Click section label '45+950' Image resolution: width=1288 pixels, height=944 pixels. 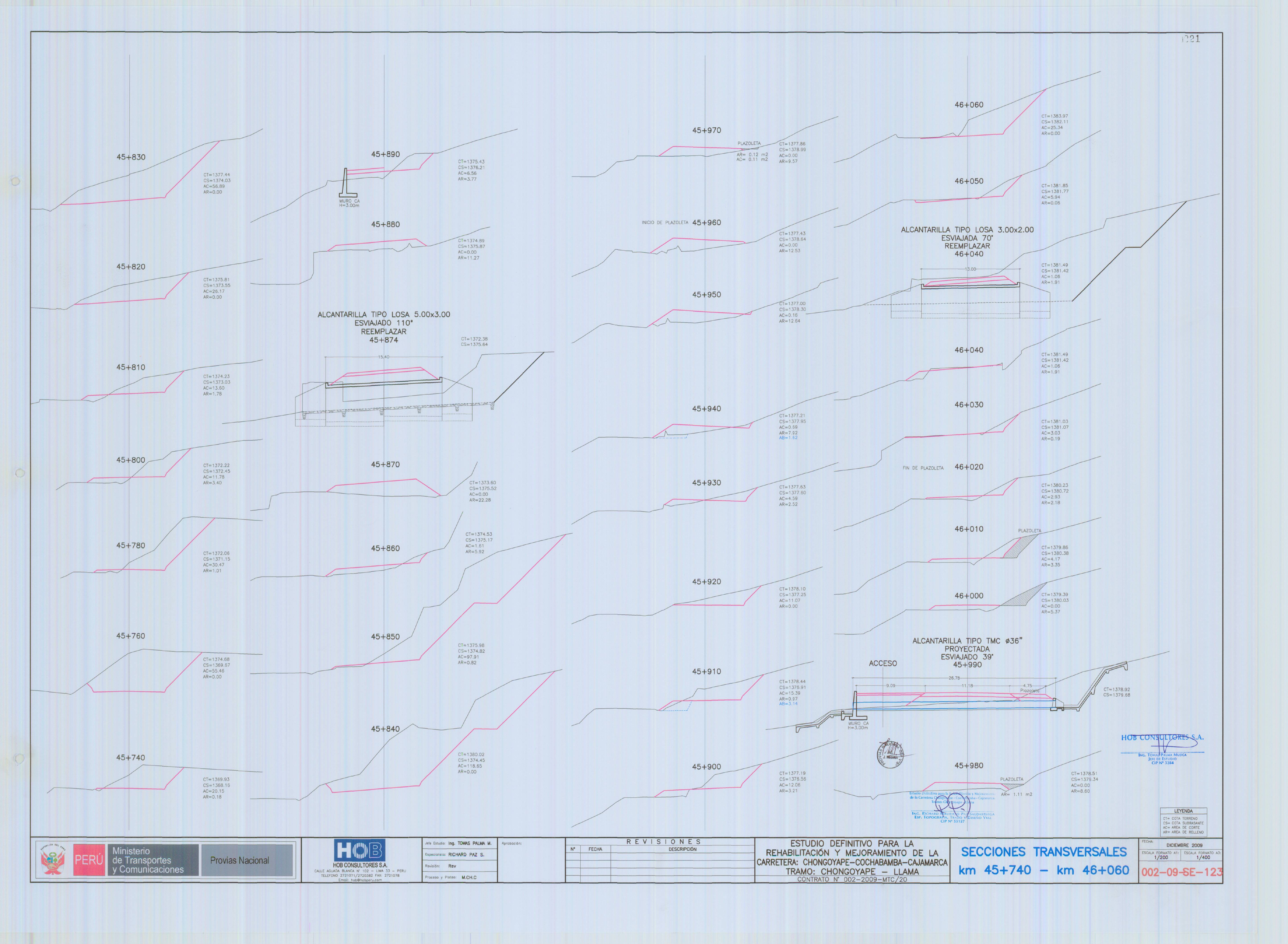[x=707, y=295]
